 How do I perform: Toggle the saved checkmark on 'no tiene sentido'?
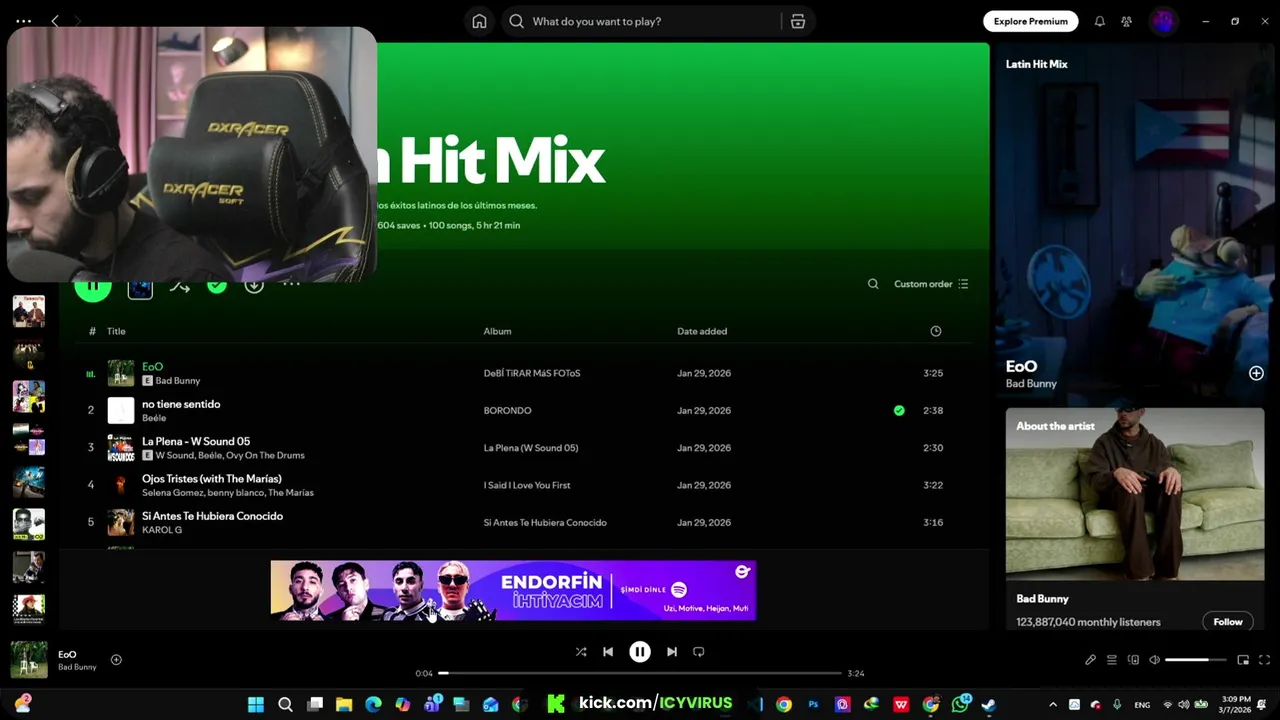(x=899, y=410)
